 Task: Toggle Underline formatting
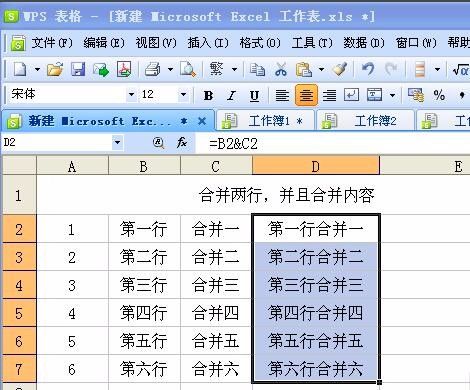coord(254,96)
